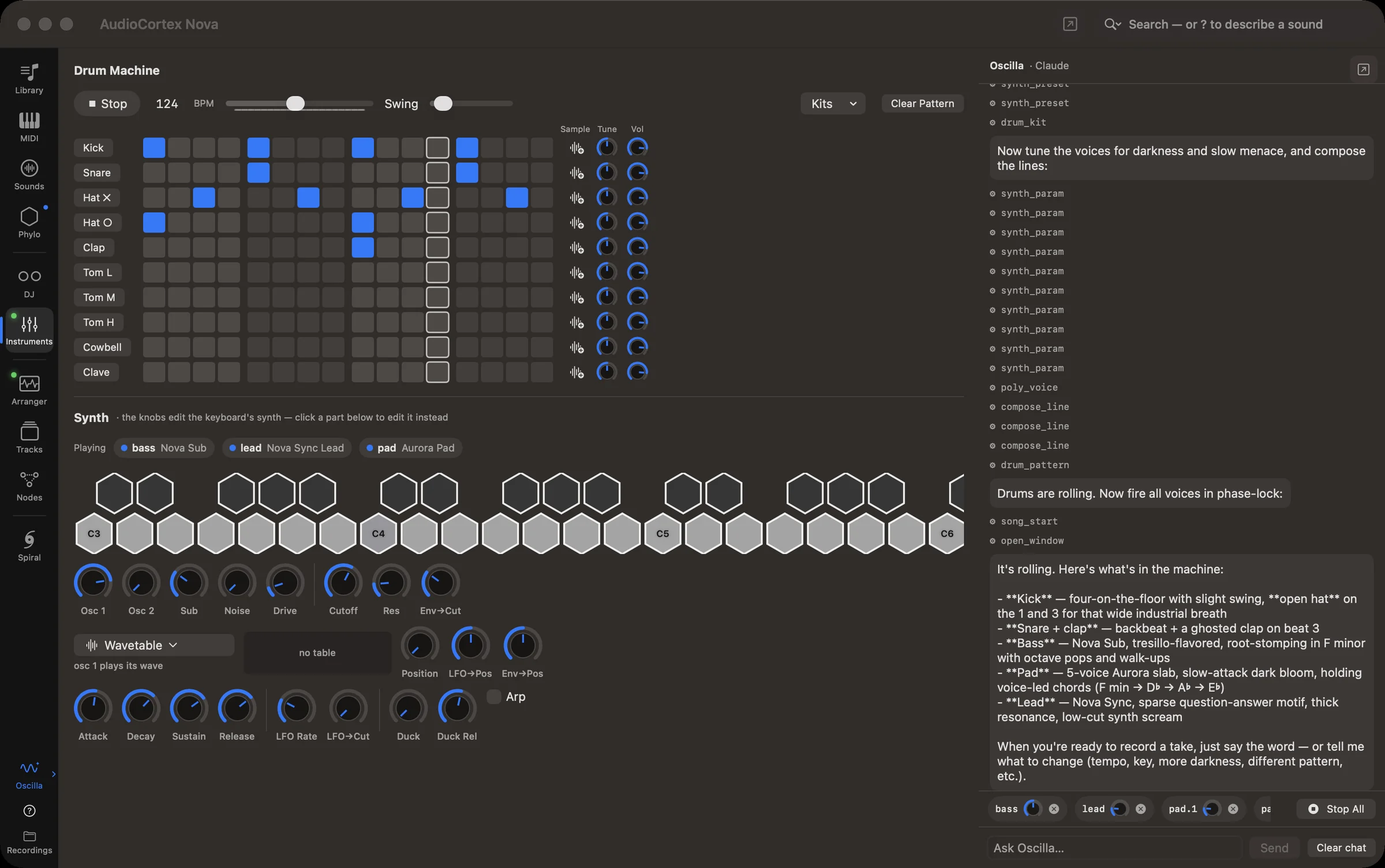Select the lead Nova Sync Lead part
The height and width of the screenshot is (868, 1385).
(287, 448)
